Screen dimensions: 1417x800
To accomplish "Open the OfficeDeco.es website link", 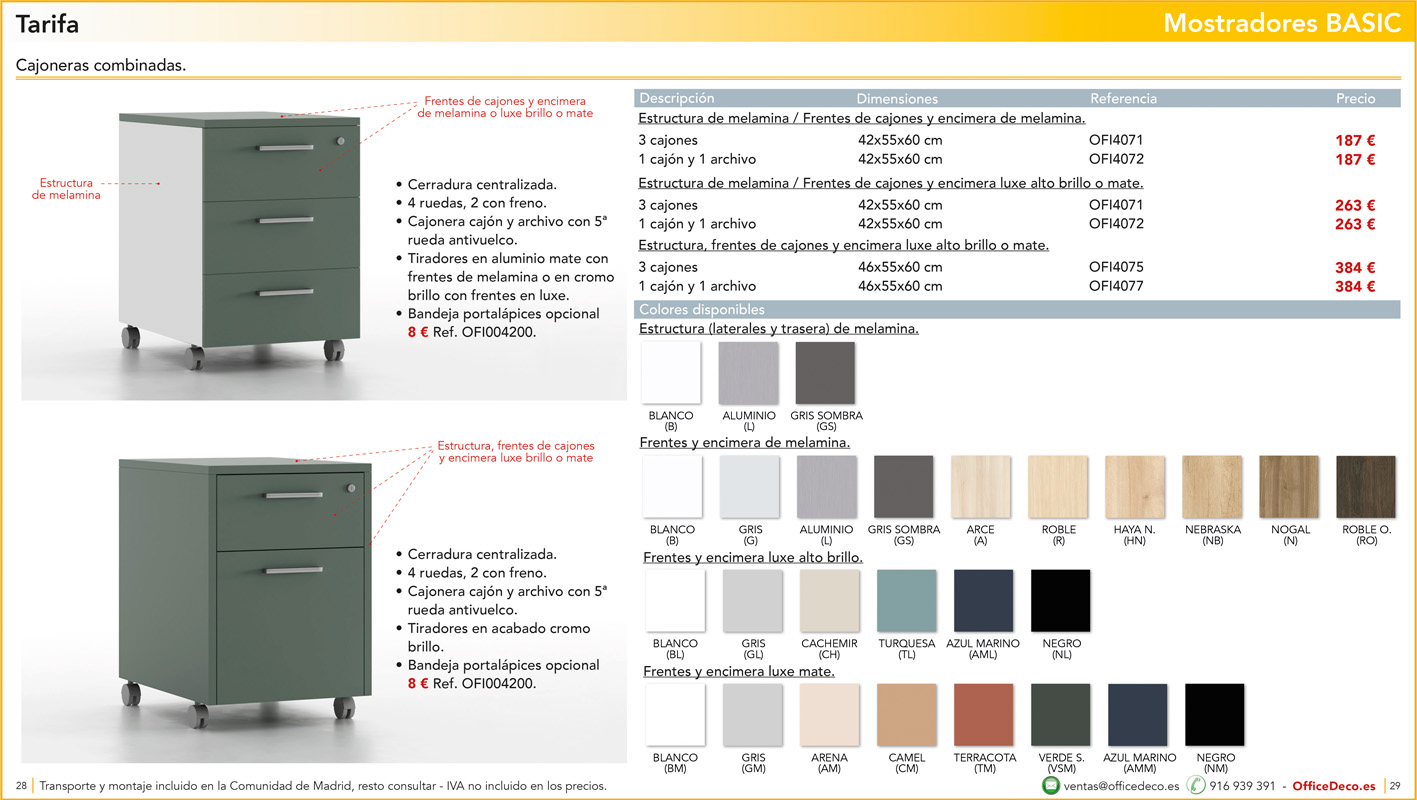I will [x=1334, y=786].
